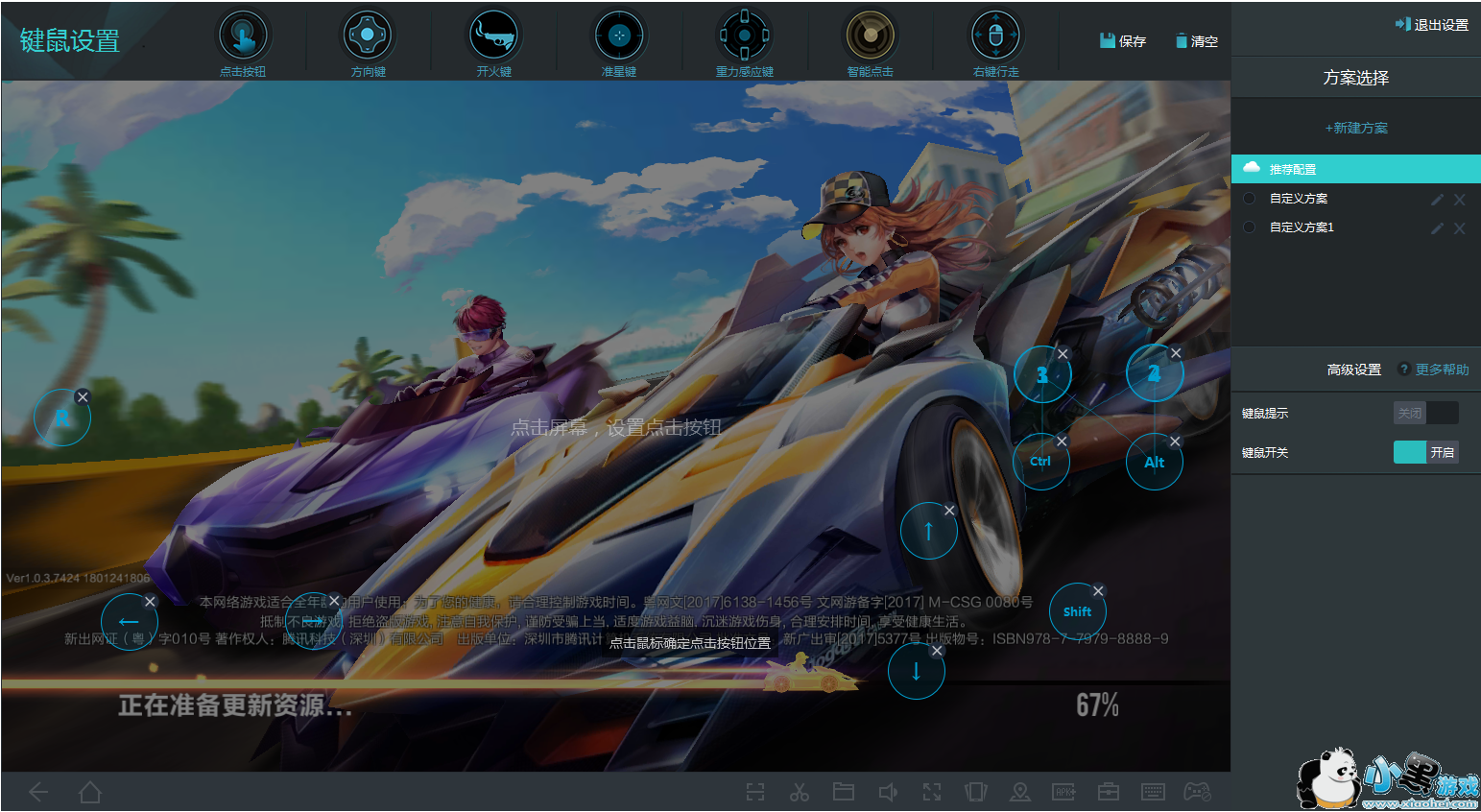
Task: Click the scissors screenshot icon
Action: click(800, 792)
